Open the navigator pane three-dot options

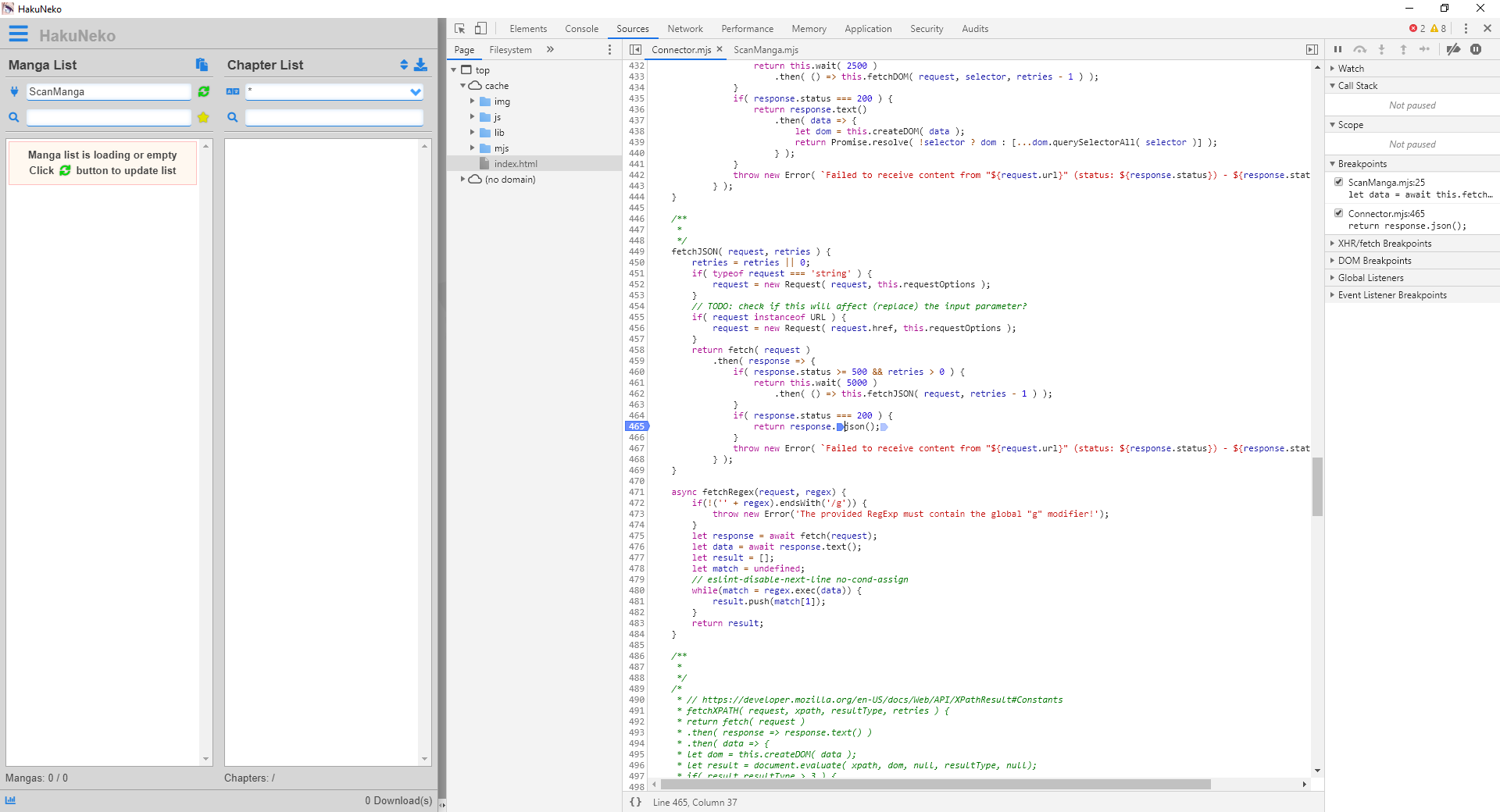click(x=610, y=49)
